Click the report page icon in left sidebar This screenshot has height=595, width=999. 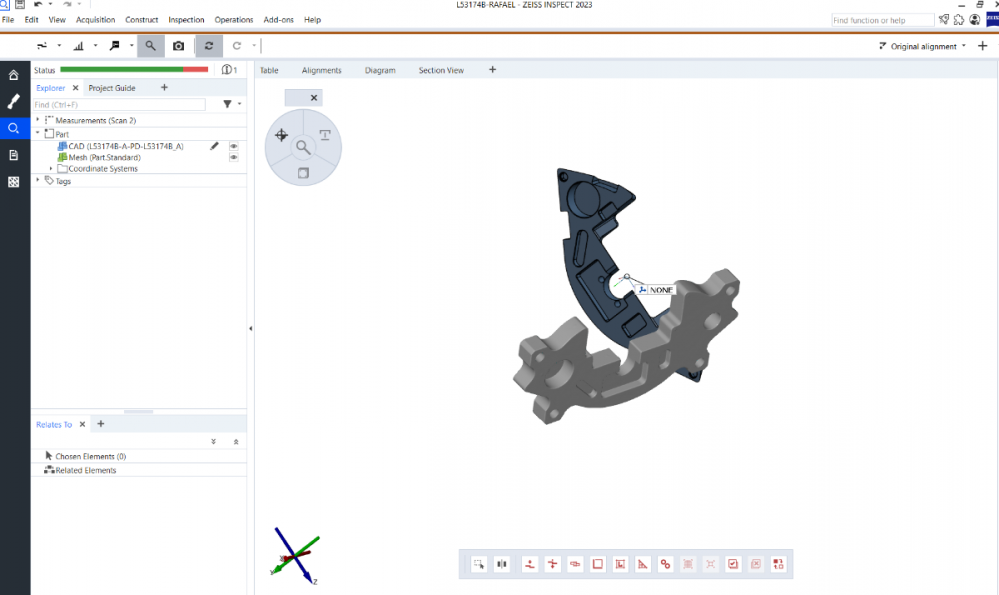(x=13, y=155)
